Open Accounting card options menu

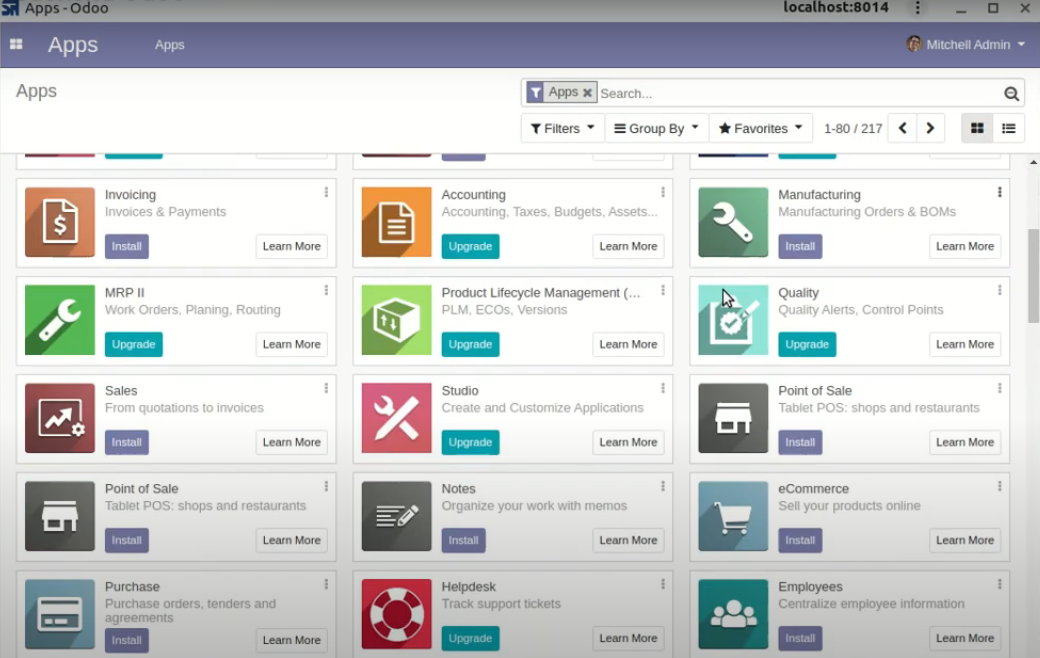coord(663,192)
